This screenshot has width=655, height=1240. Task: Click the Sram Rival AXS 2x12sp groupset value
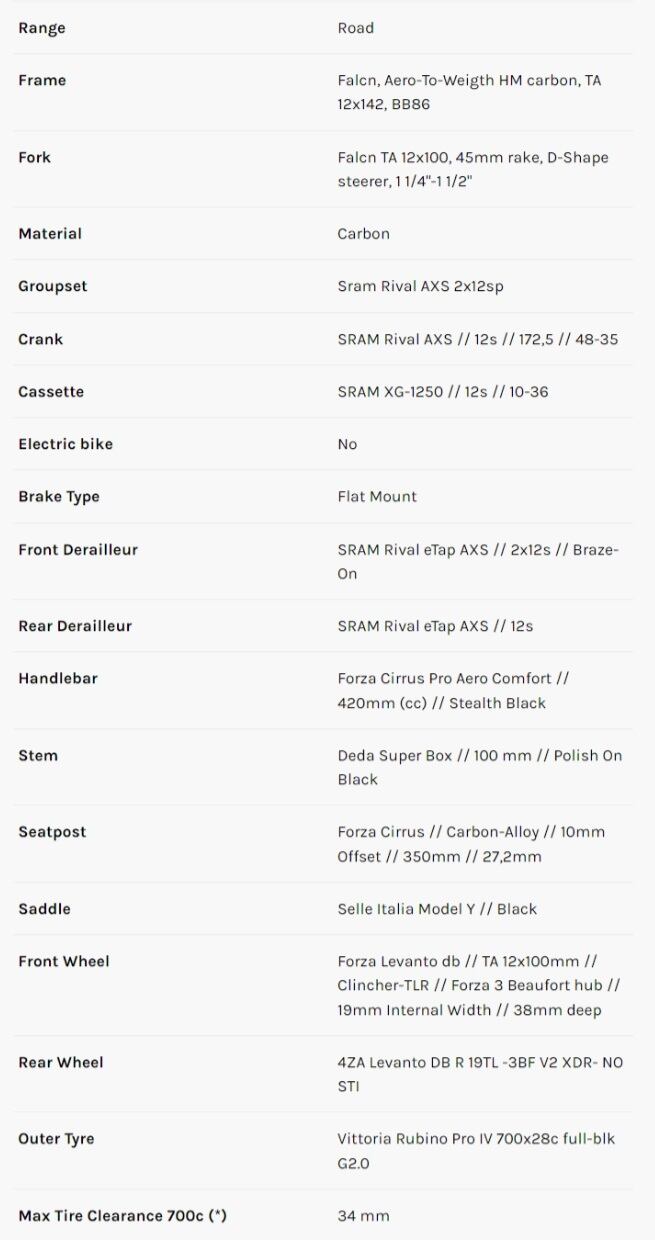pyautogui.click(x=420, y=286)
